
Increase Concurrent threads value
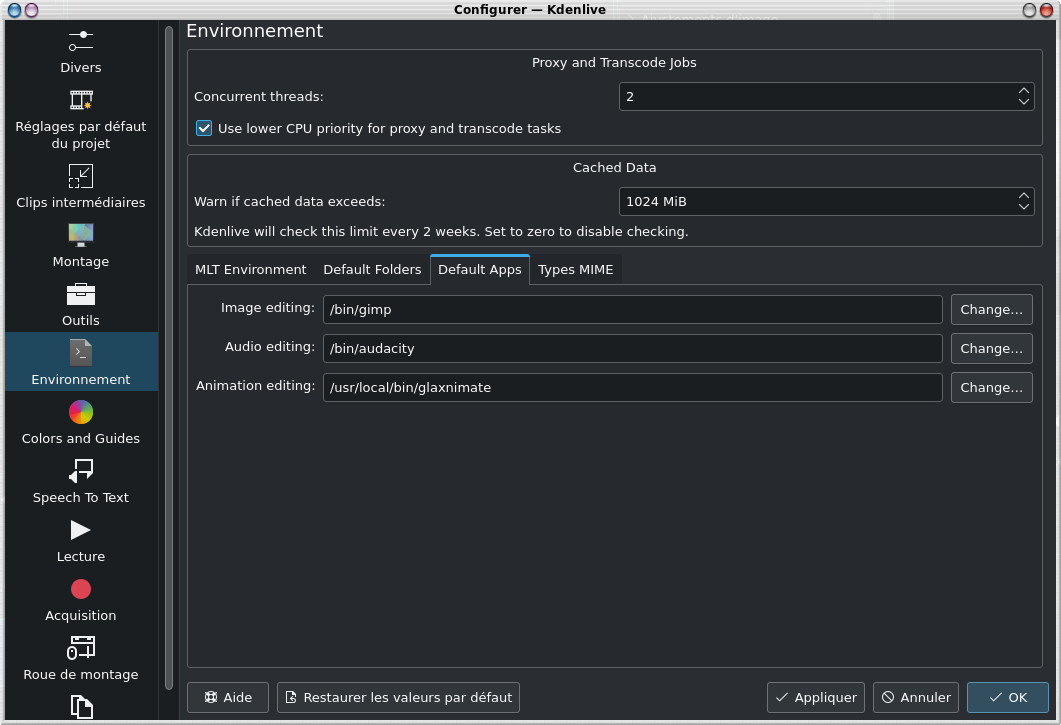point(1023,90)
